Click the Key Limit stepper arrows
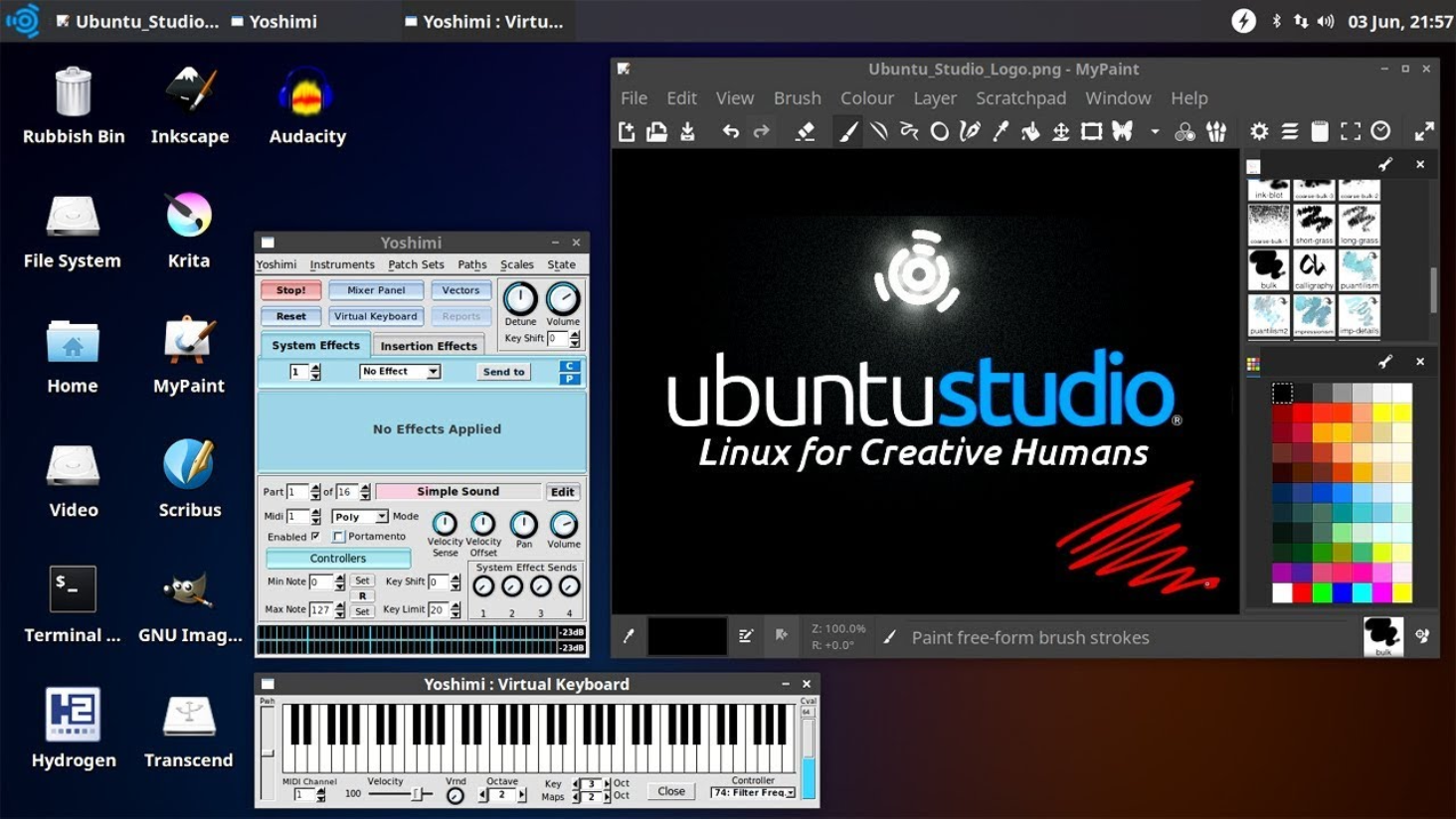This screenshot has height=822, width=1456. point(455,610)
